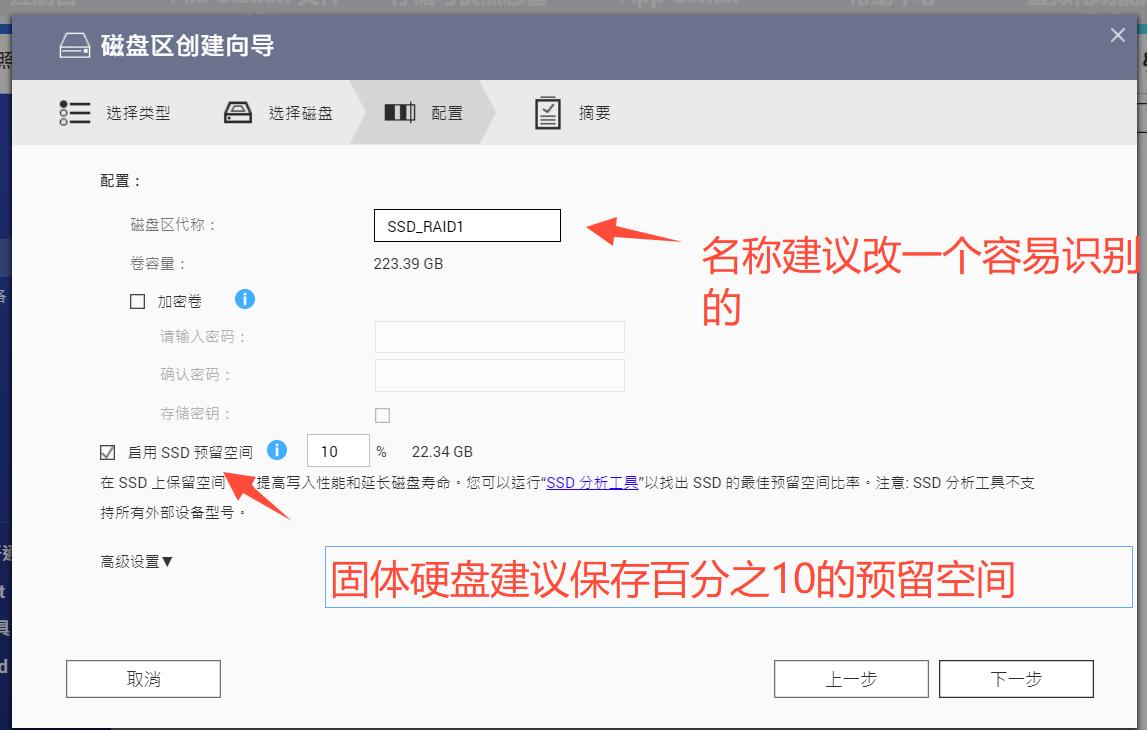The height and width of the screenshot is (730, 1147).
Task: Expand the 高级设置 advanced settings section
Action: coord(135,561)
